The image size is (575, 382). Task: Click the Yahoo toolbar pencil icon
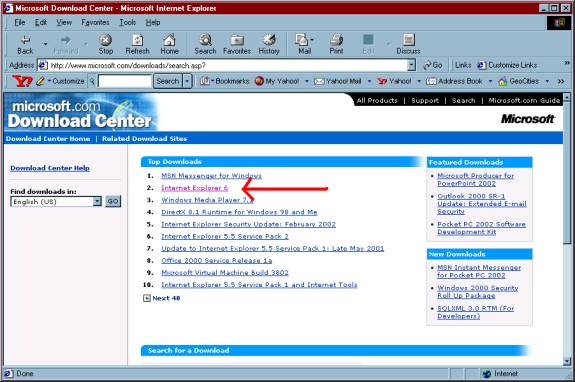(40, 81)
